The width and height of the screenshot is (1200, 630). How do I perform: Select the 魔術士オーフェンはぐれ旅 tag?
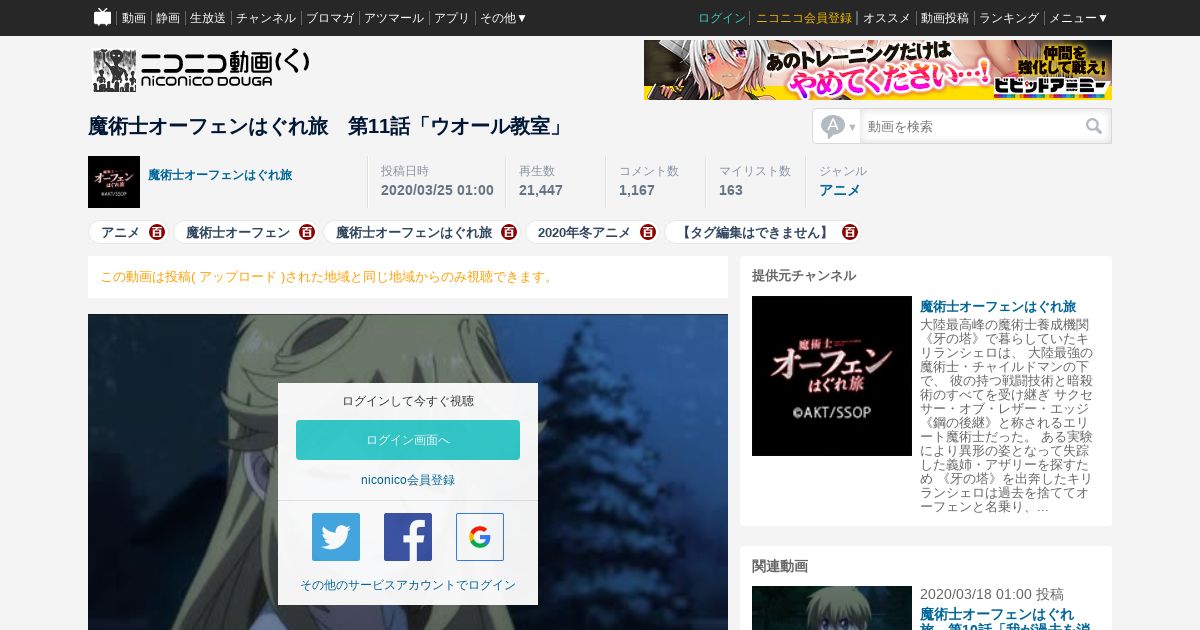point(414,232)
